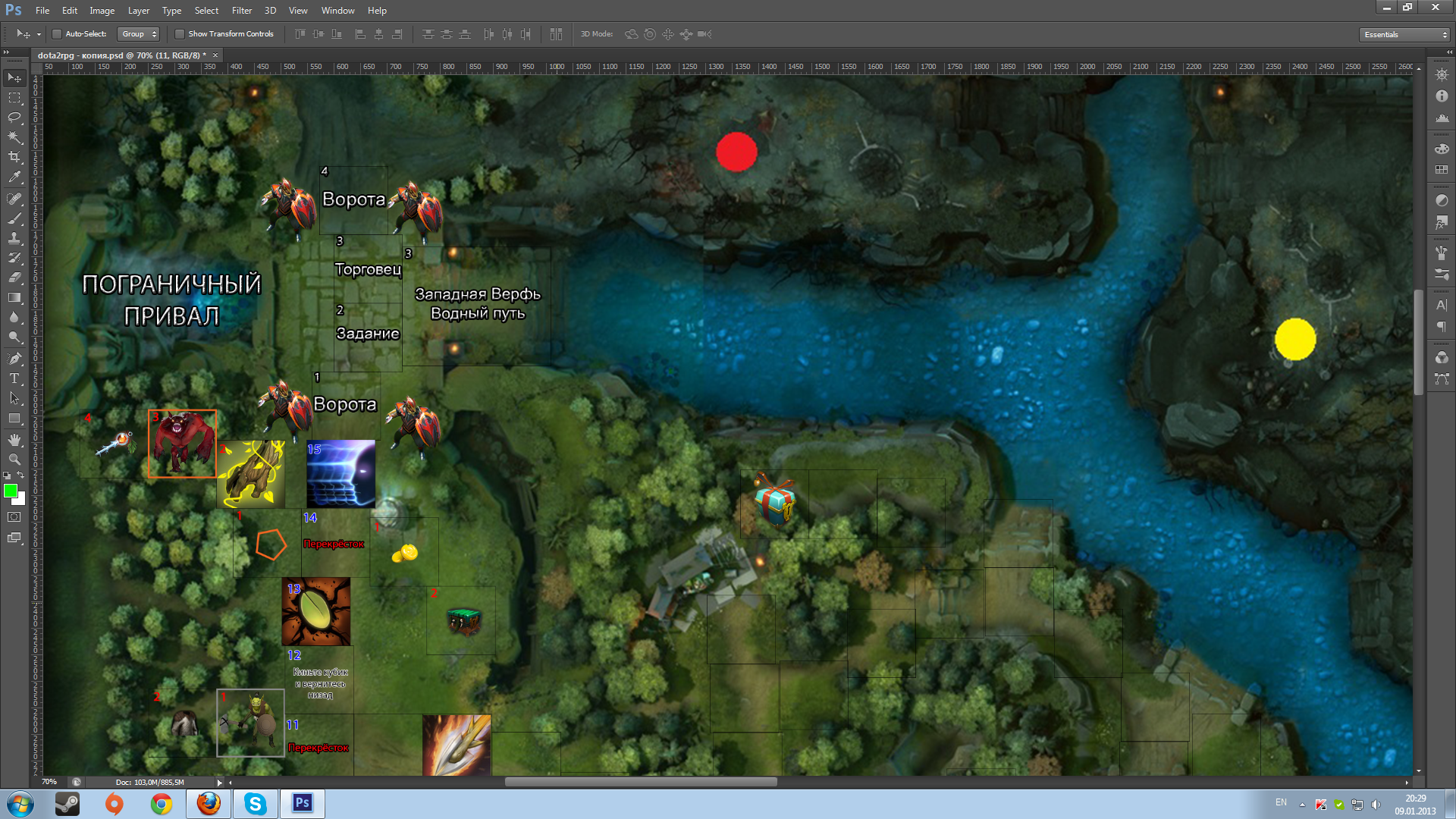Open the Styles fx panel icon
The image size is (1456, 819).
[x=1442, y=222]
